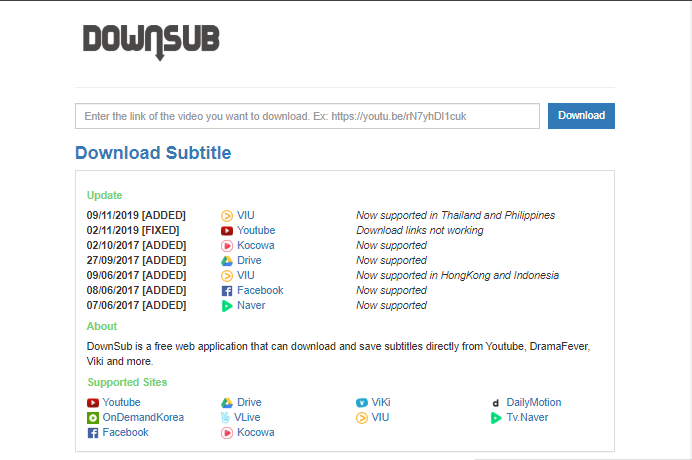
Task: Click Youtube icon in 02/11/2019 update row
Action: pyautogui.click(x=226, y=230)
